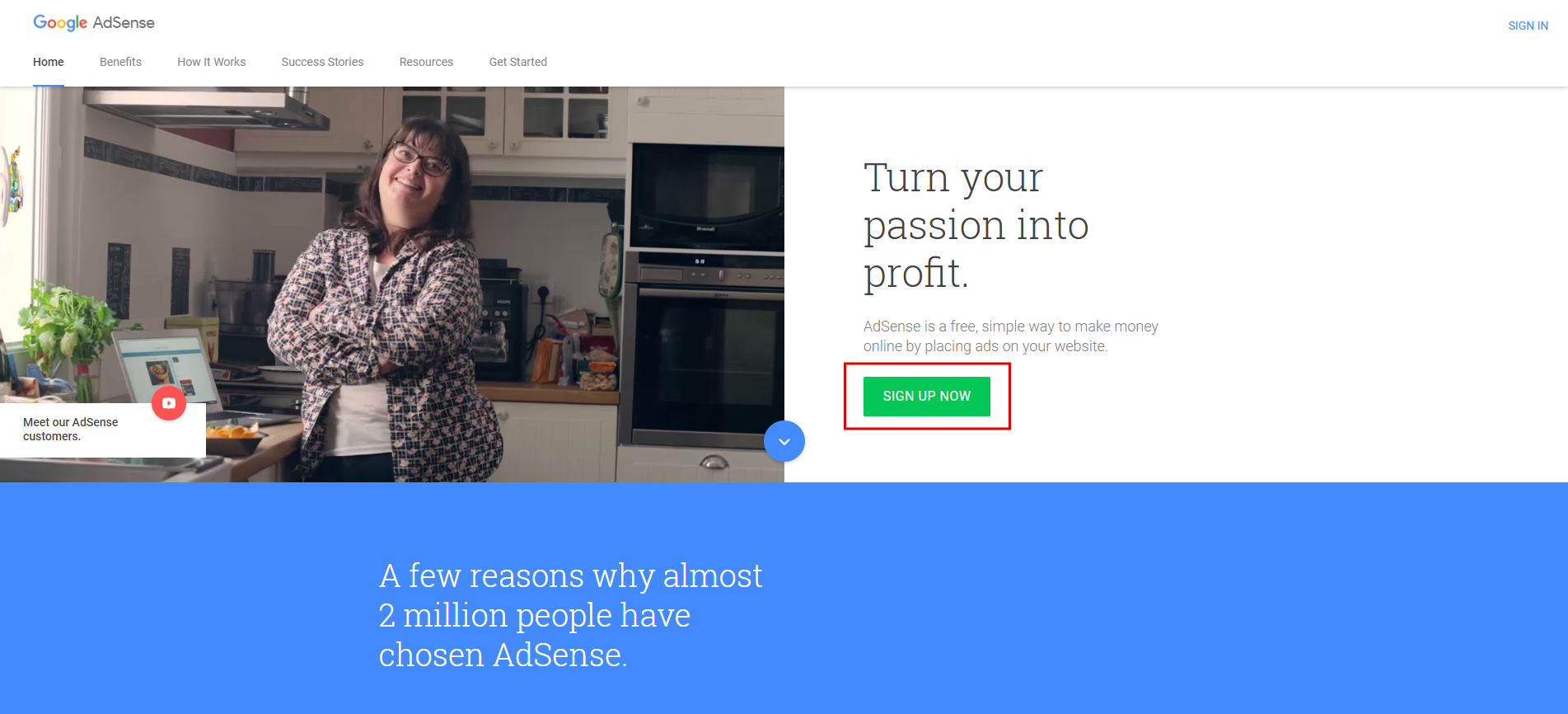Click the AdSense description paragraph text
This screenshot has width=1568, height=714.
[1011, 336]
